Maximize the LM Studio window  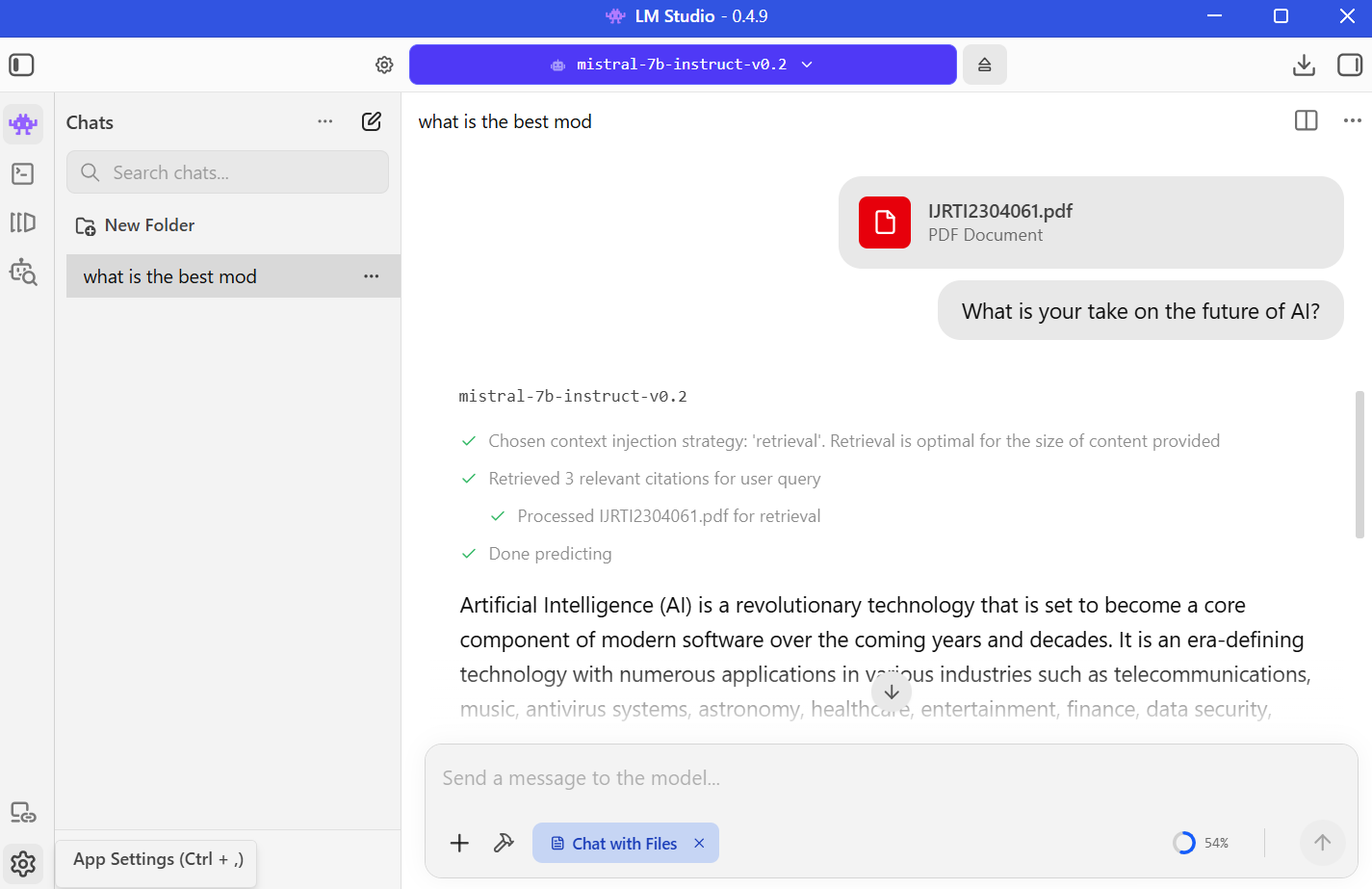1281,16
